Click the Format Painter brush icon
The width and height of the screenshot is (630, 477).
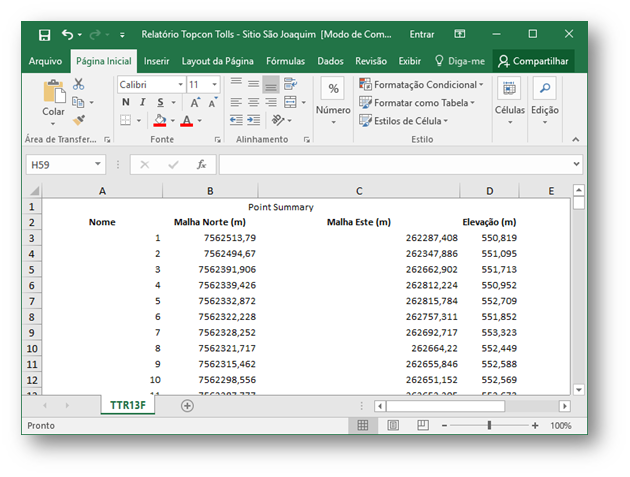pyautogui.click(x=79, y=119)
